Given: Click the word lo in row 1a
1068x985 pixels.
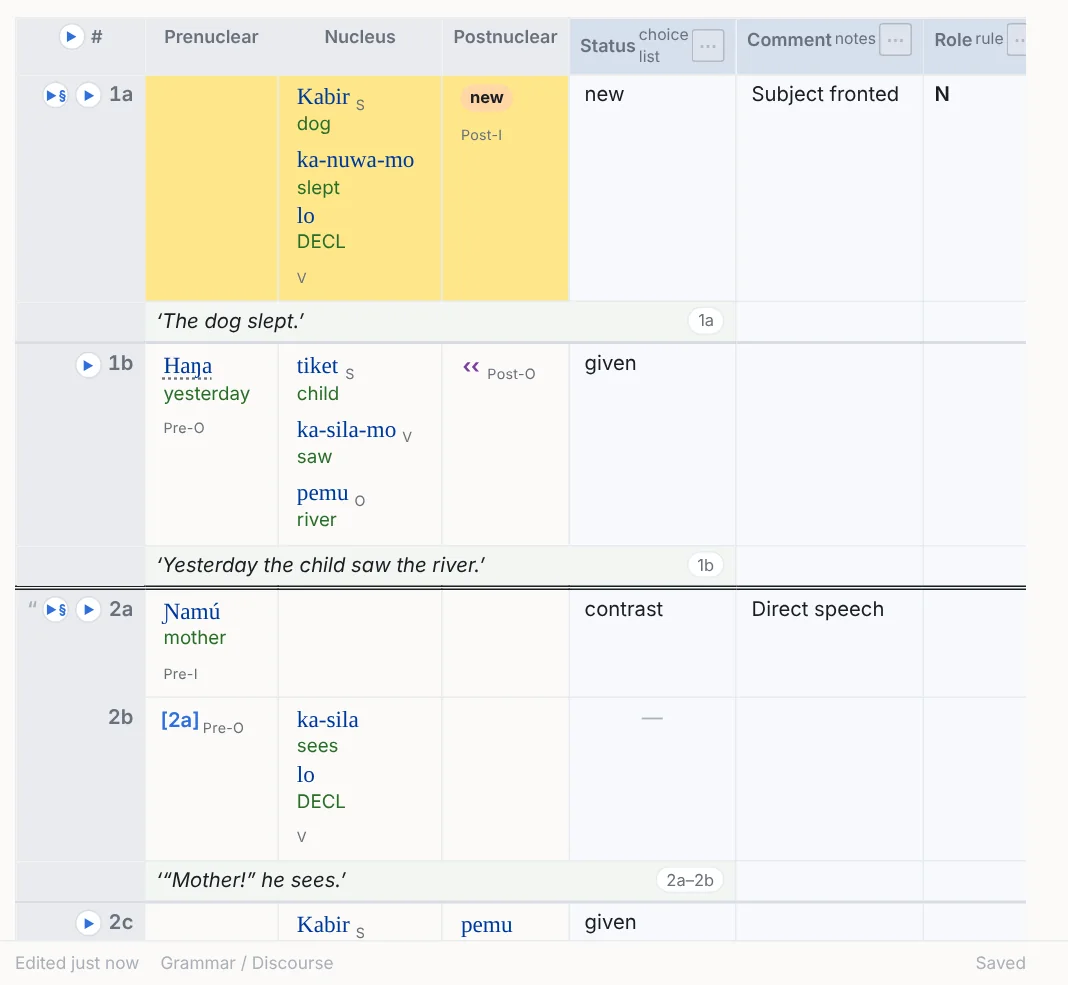Looking at the screenshot, I should 306,216.
